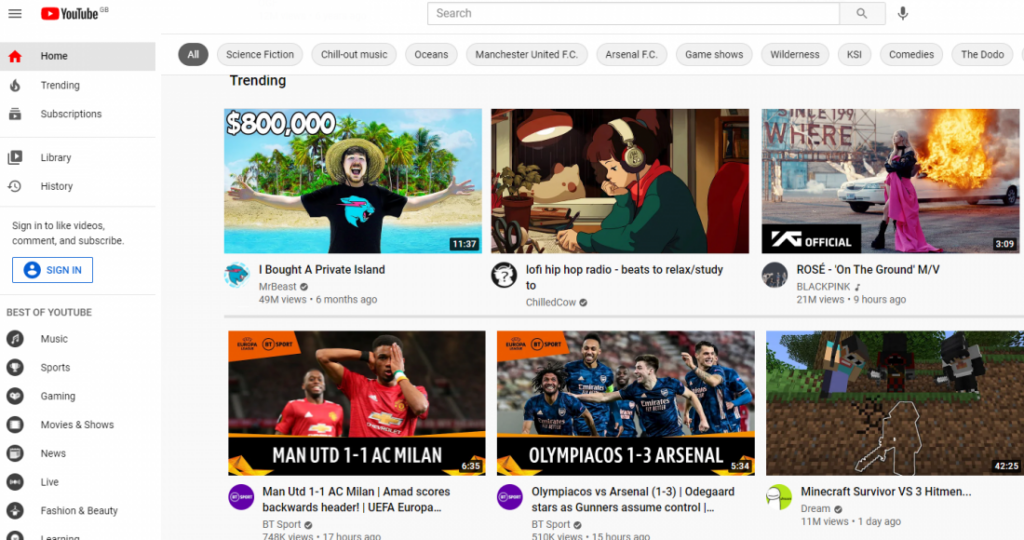
Task: Select the Oceans filter chip
Action: point(431,55)
